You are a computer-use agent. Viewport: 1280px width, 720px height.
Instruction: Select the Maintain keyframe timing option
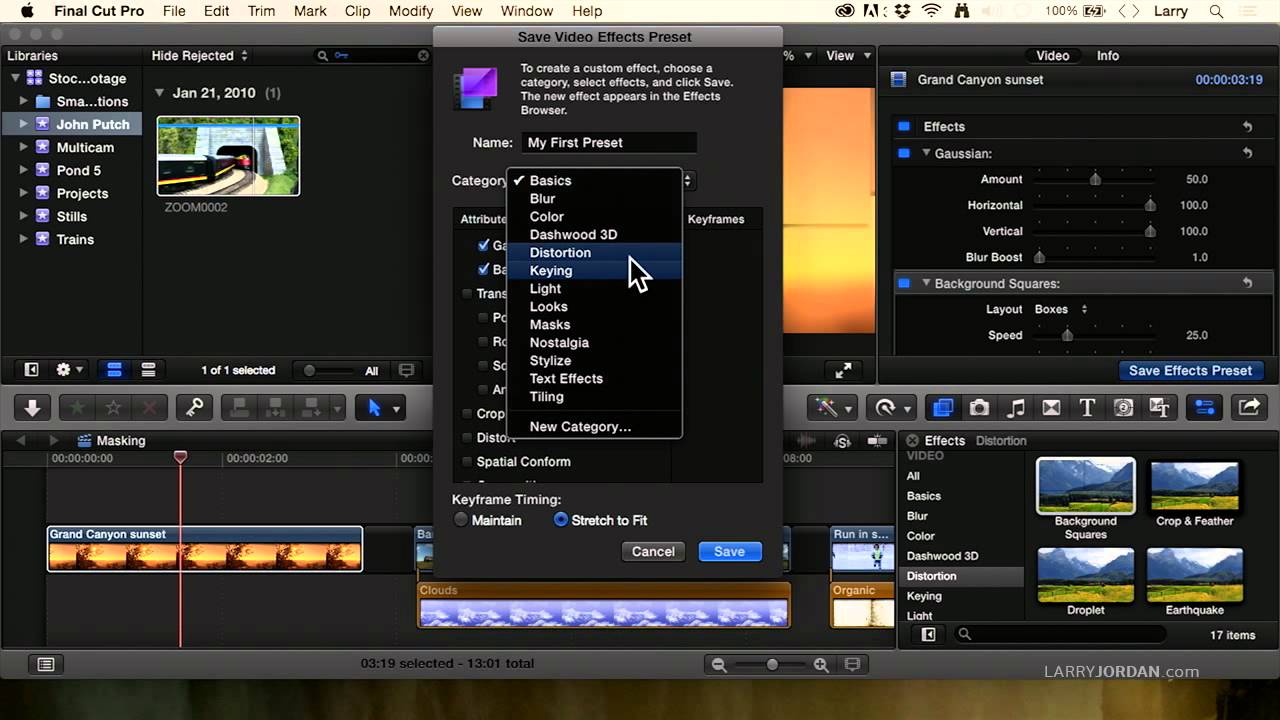[461, 520]
